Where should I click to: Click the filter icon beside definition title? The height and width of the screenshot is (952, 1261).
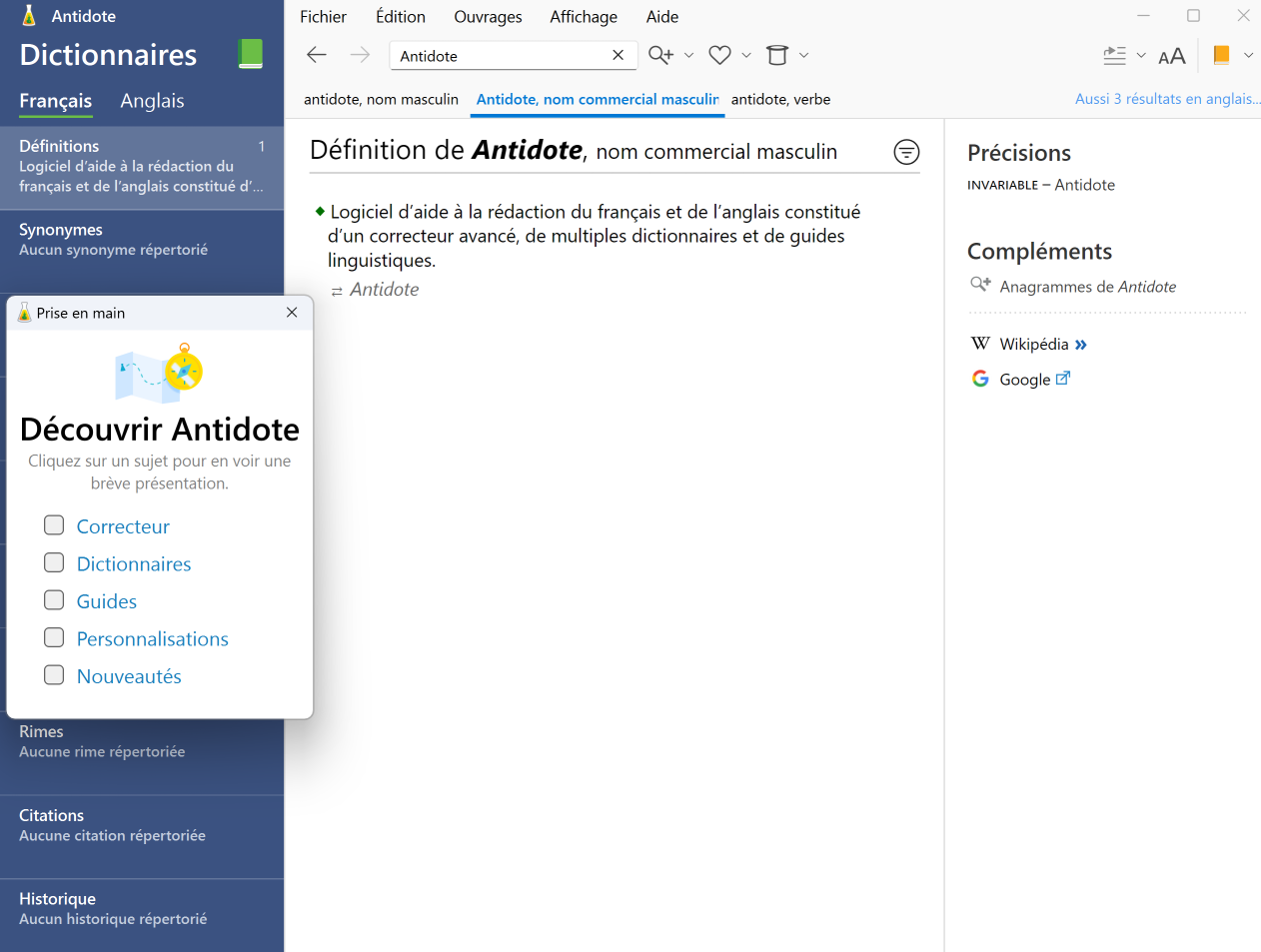point(906,152)
